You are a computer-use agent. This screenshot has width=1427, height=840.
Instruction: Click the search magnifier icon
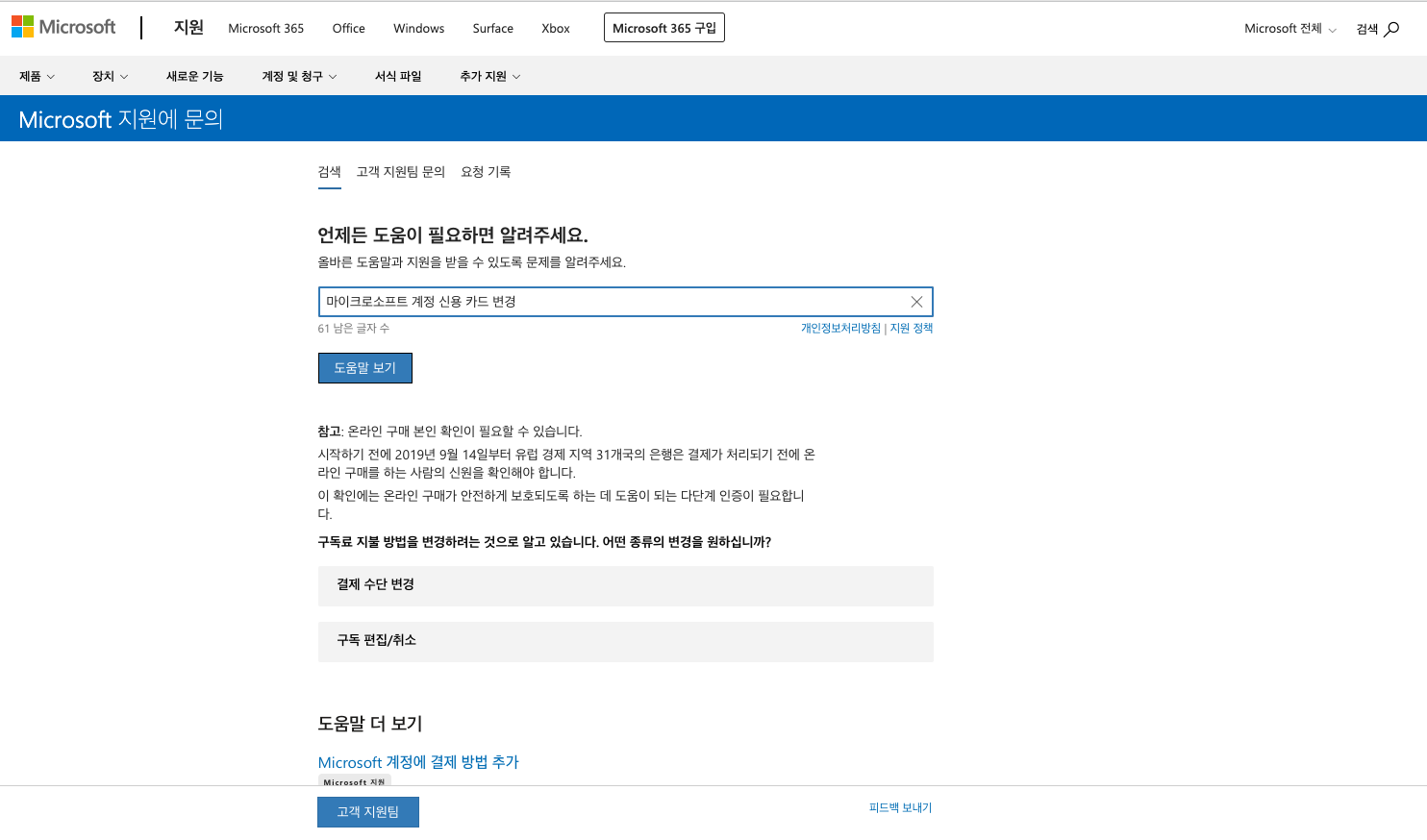click(x=1391, y=29)
